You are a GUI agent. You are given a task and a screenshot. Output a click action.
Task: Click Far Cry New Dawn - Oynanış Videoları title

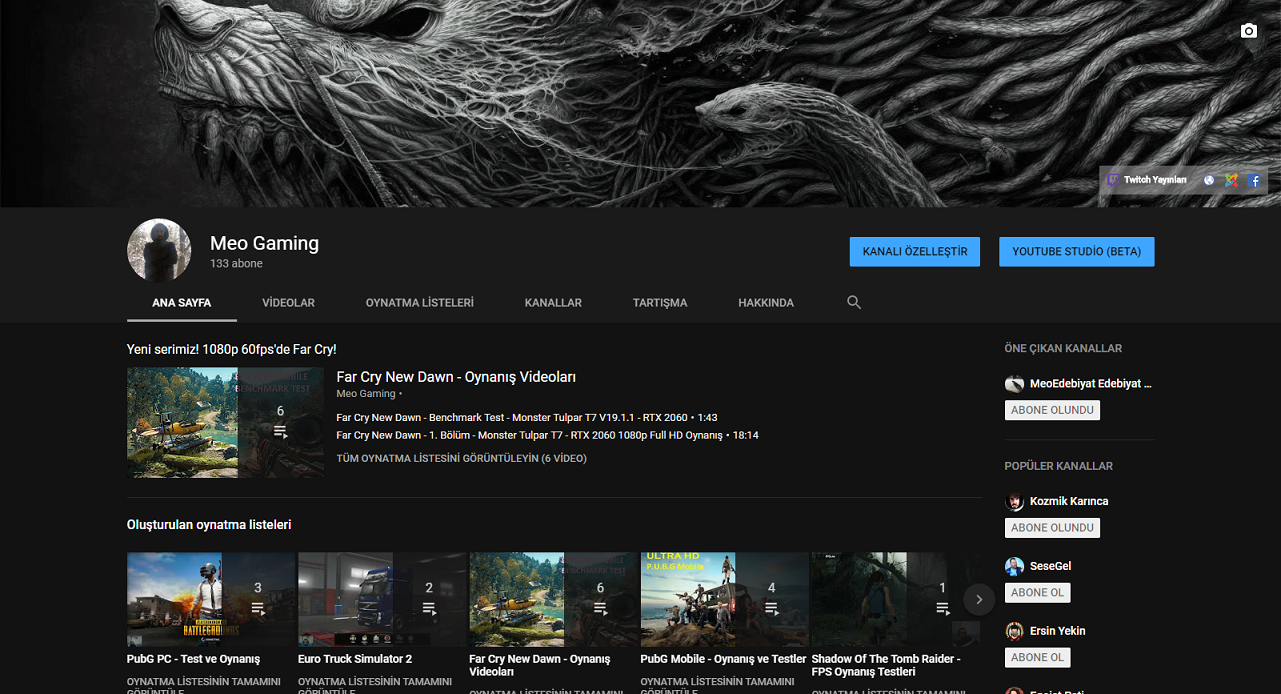point(456,377)
